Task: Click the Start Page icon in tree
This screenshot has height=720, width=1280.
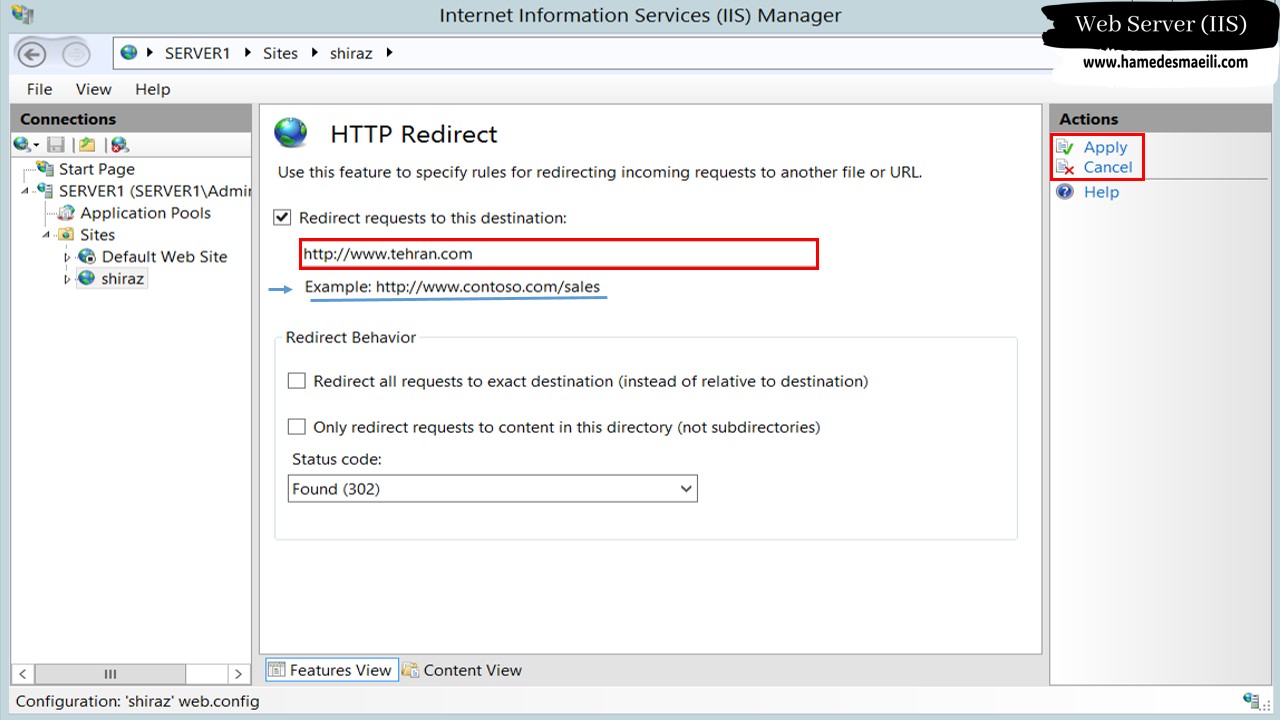Action: (x=45, y=168)
